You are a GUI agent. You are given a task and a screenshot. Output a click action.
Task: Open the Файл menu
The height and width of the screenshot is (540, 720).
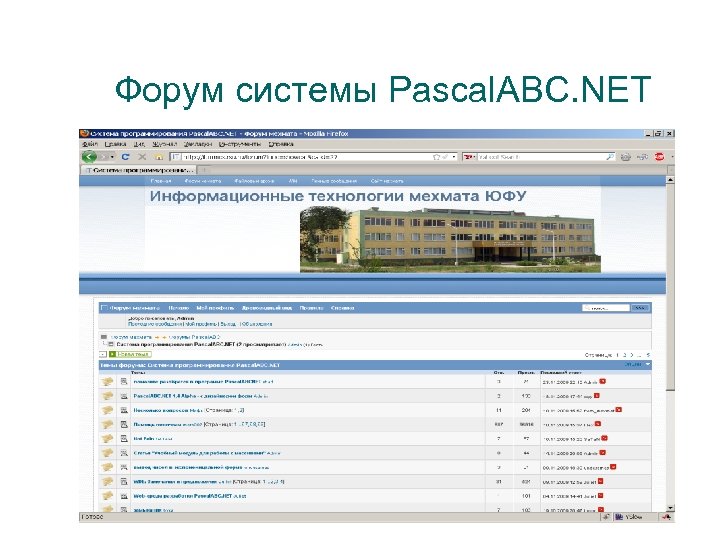[x=90, y=144]
